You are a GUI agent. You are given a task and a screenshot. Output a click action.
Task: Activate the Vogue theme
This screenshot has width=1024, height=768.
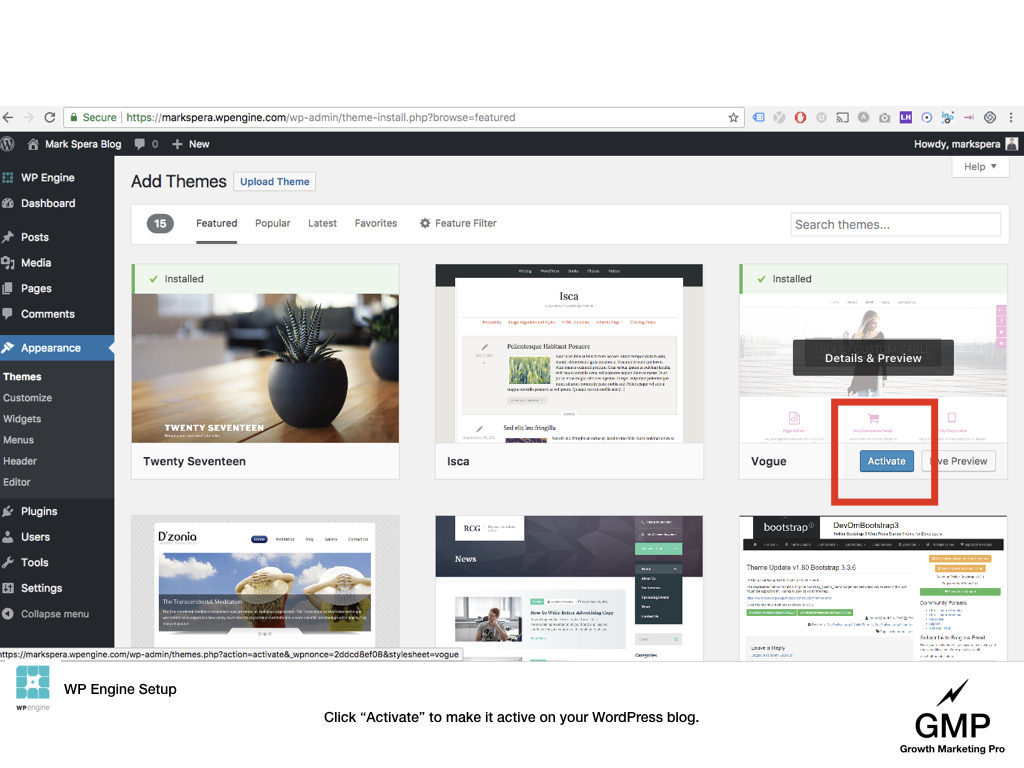tap(886, 461)
